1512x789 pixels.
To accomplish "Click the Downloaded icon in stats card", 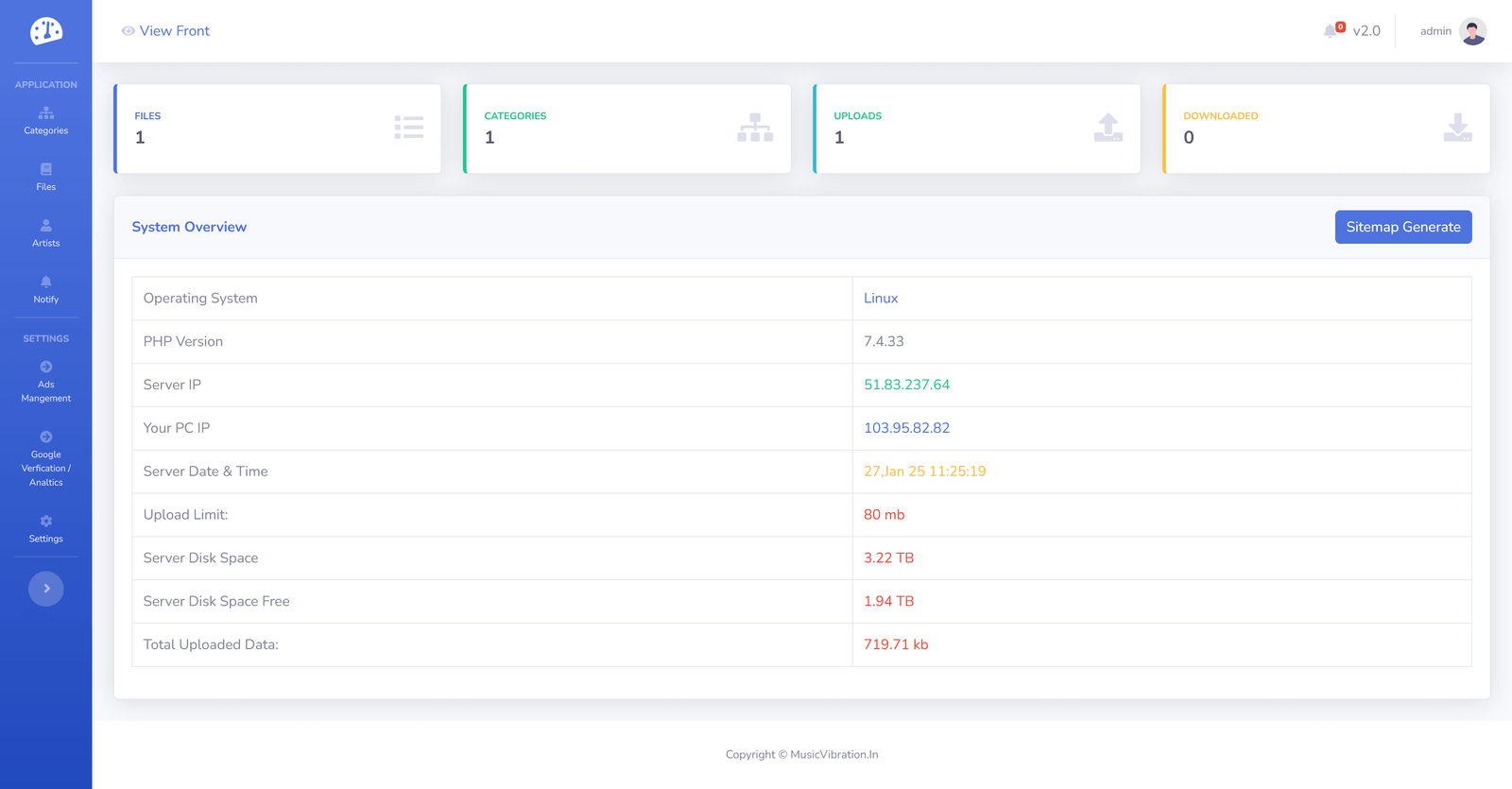I will (1457, 128).
